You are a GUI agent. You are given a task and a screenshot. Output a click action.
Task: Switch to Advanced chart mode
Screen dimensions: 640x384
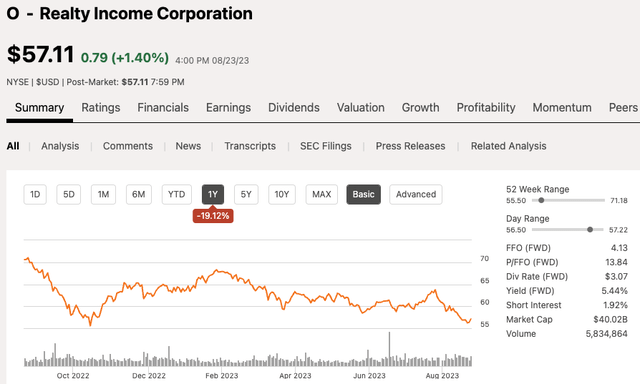416,195
